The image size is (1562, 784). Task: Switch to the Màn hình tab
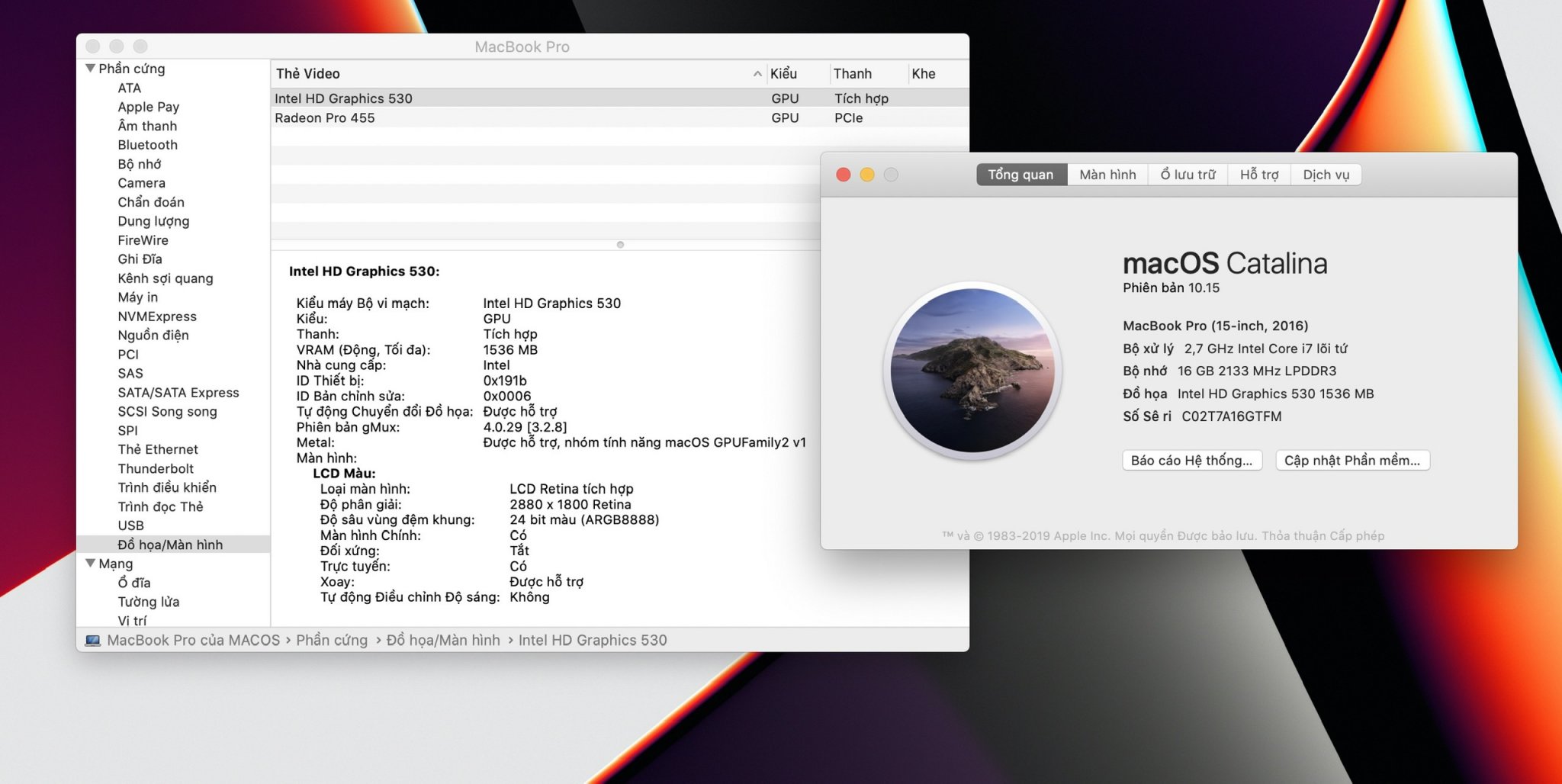coord(1107,175)
